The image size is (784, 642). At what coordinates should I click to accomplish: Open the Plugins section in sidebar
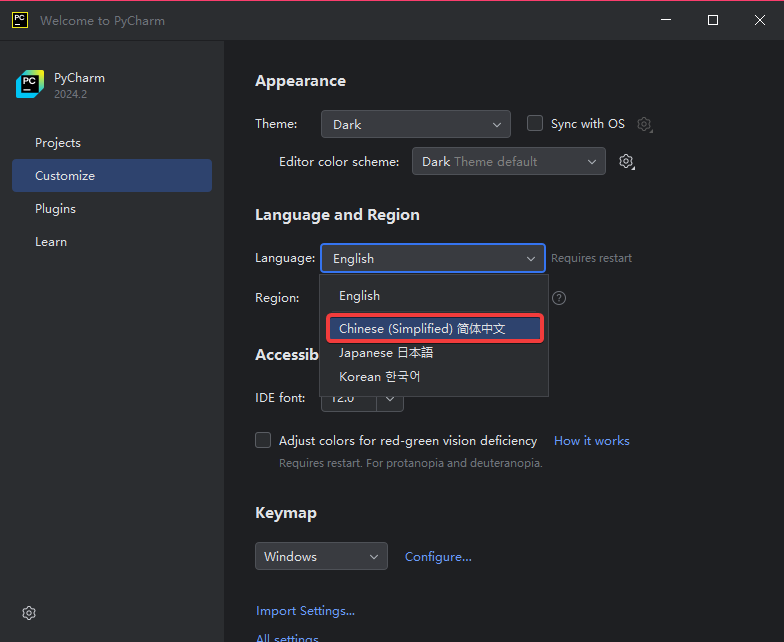tap(55, 209)
